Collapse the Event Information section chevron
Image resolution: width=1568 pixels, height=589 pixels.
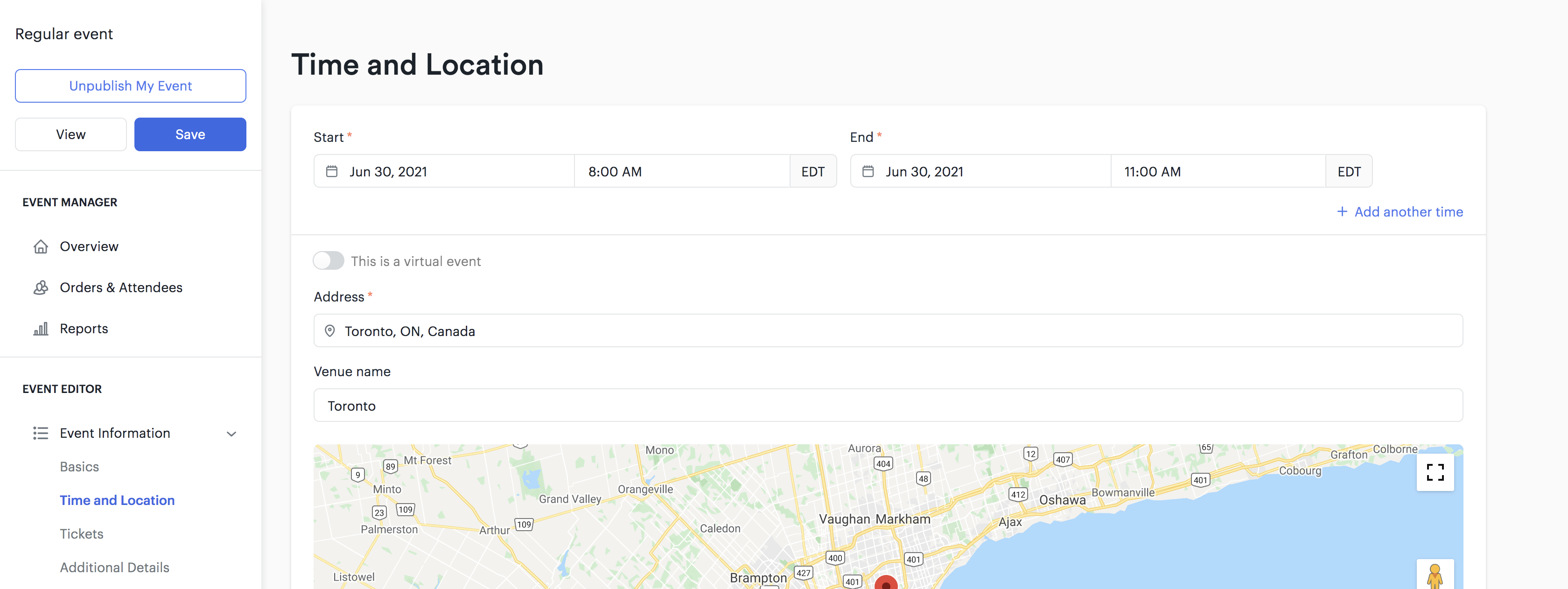click(231, 434)
